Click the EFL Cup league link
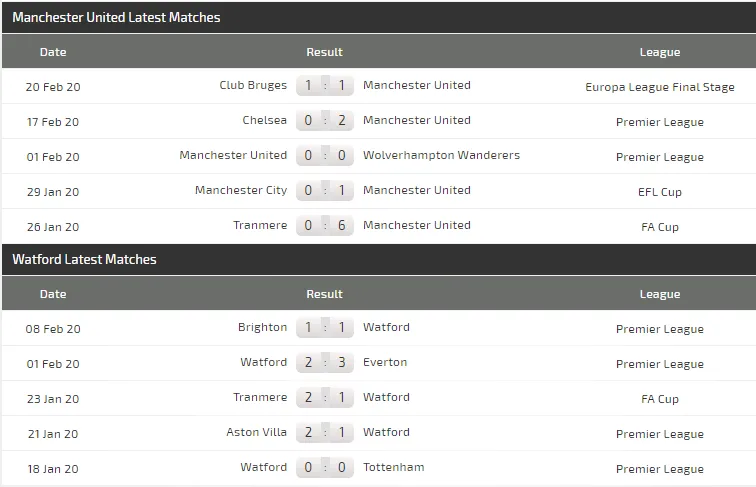This screenshot has height=487, width=756. pos(659,192)
